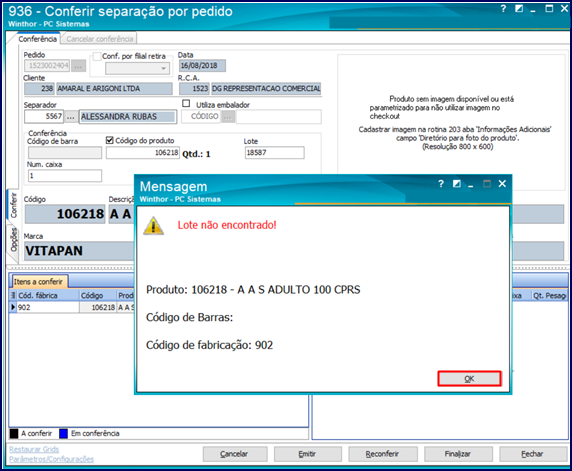
Task: Open Restaurar Grids link
Action: point(34,449)
